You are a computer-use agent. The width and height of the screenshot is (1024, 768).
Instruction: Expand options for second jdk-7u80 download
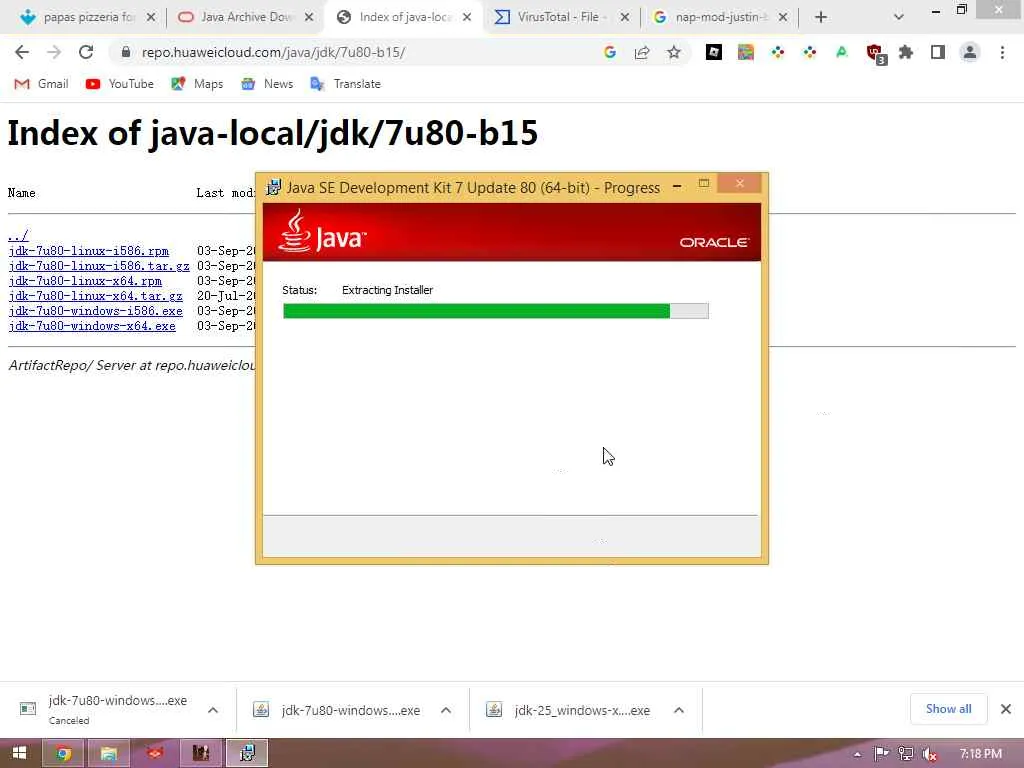coord(445,710)
